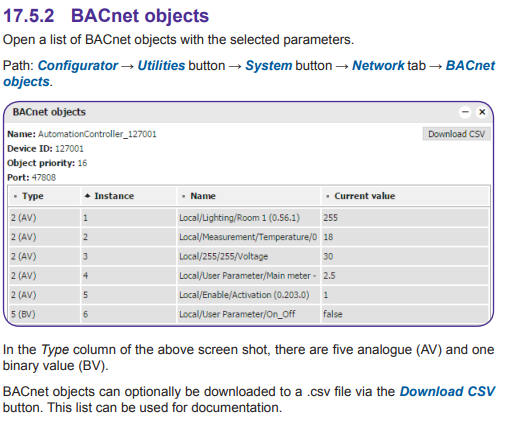Close the BACnet objects dialog

(482, 112)
